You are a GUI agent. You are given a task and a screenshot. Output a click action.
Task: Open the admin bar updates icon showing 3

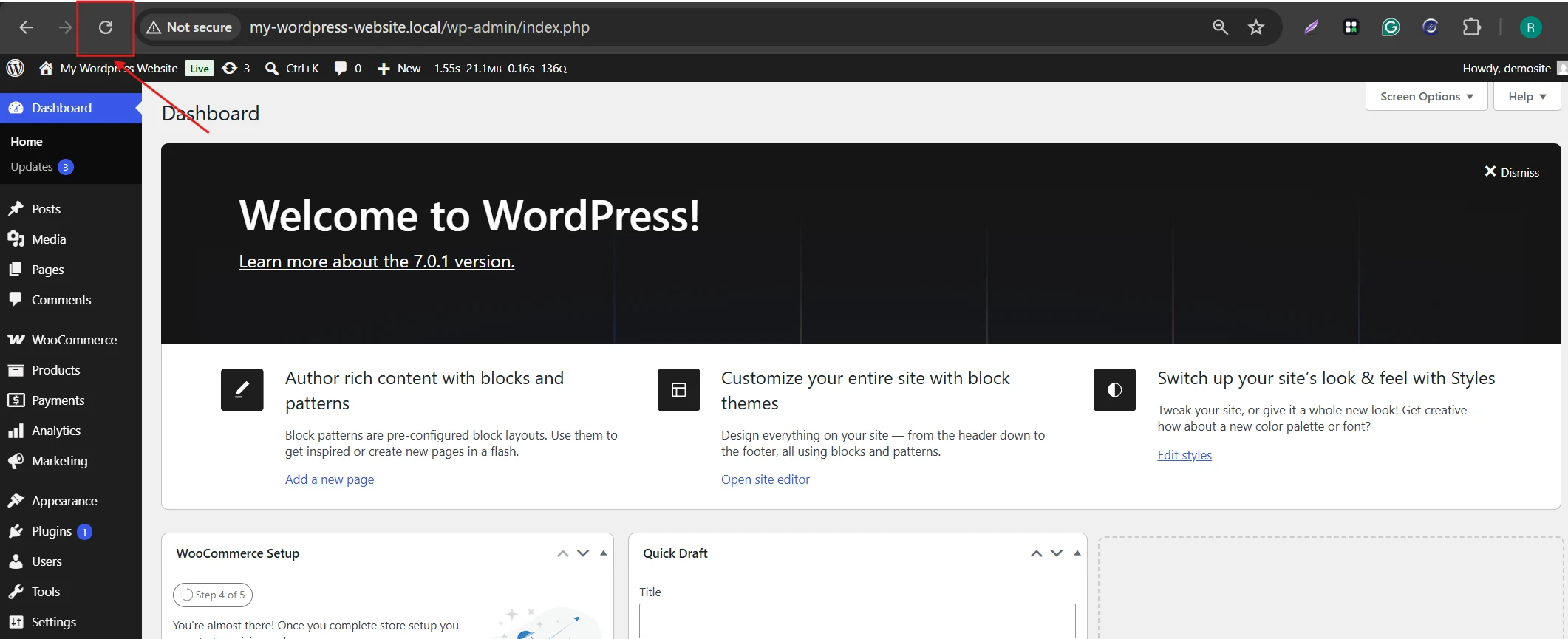(236, 68)
